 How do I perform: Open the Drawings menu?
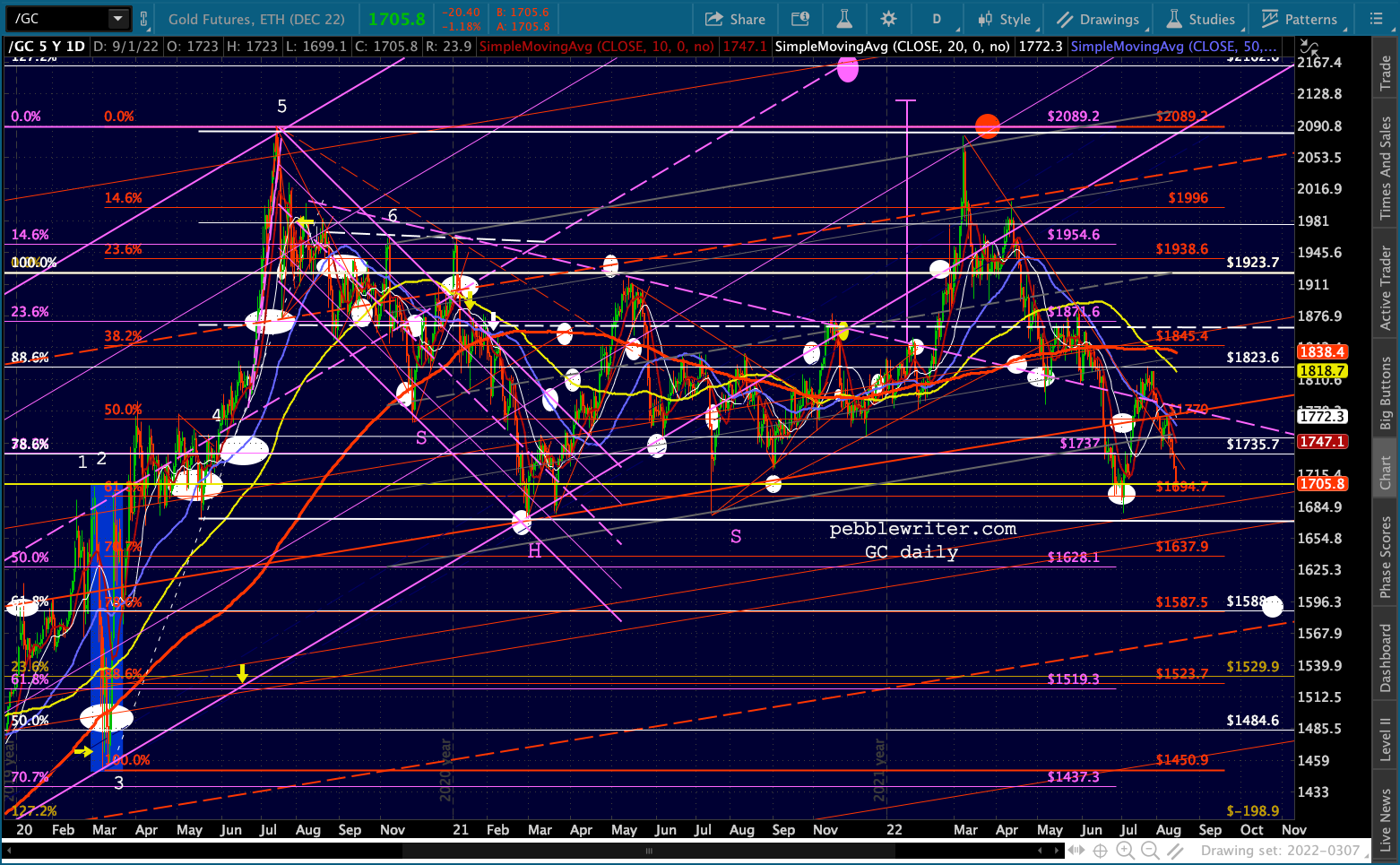1098,19
